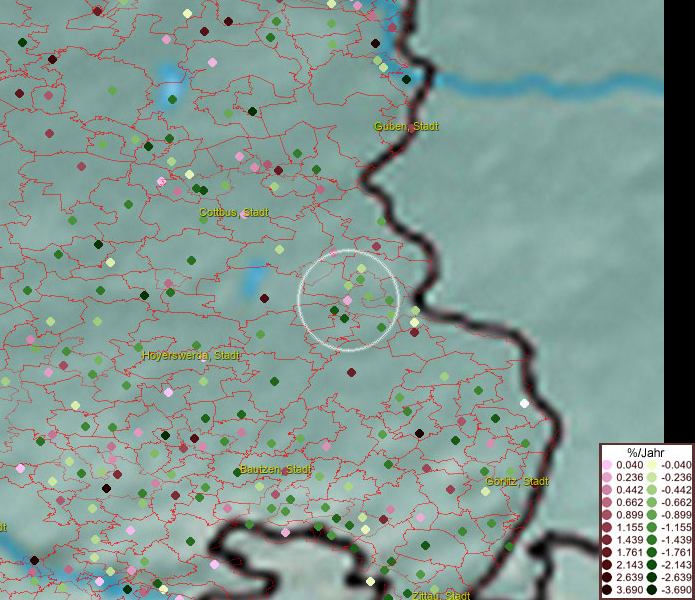The image size is (695, 600).
Task: Click the legend value "0.040"
Action: click(x=629, y=465)
